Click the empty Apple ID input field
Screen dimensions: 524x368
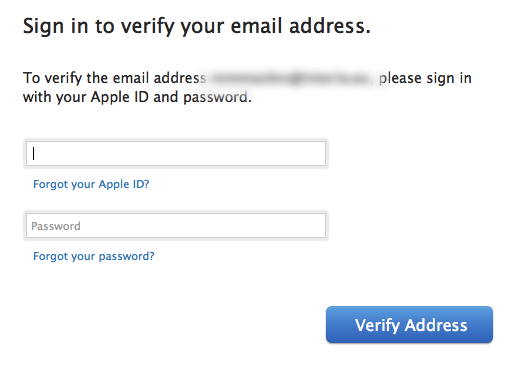(x=176, y=153)
